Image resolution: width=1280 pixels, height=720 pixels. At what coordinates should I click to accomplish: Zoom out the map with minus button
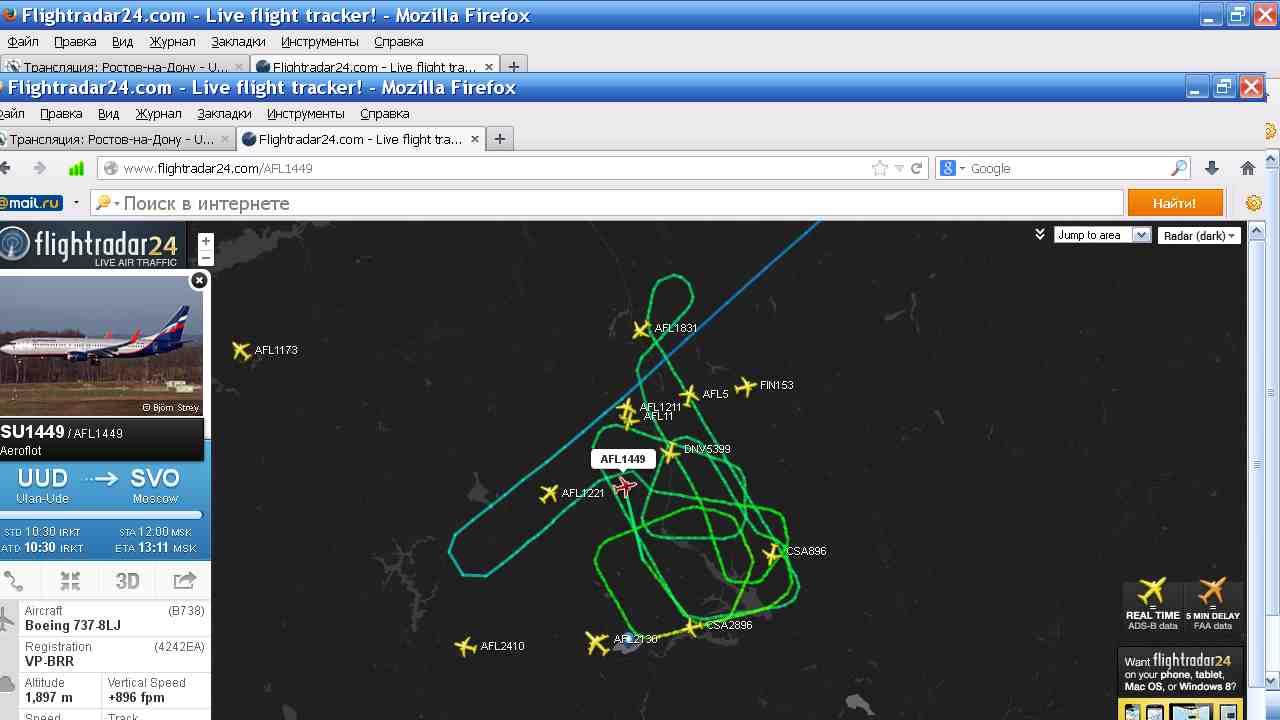tap(206, 258)
